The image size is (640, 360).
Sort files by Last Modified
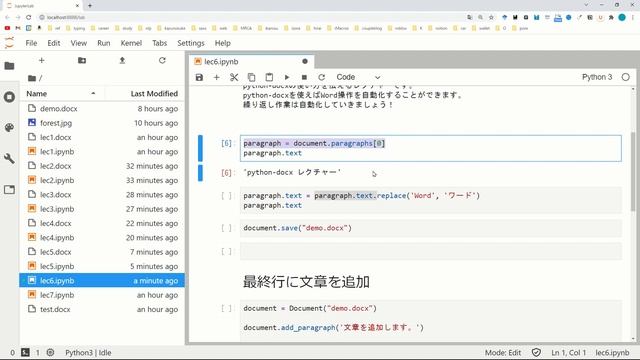[144, 93]
